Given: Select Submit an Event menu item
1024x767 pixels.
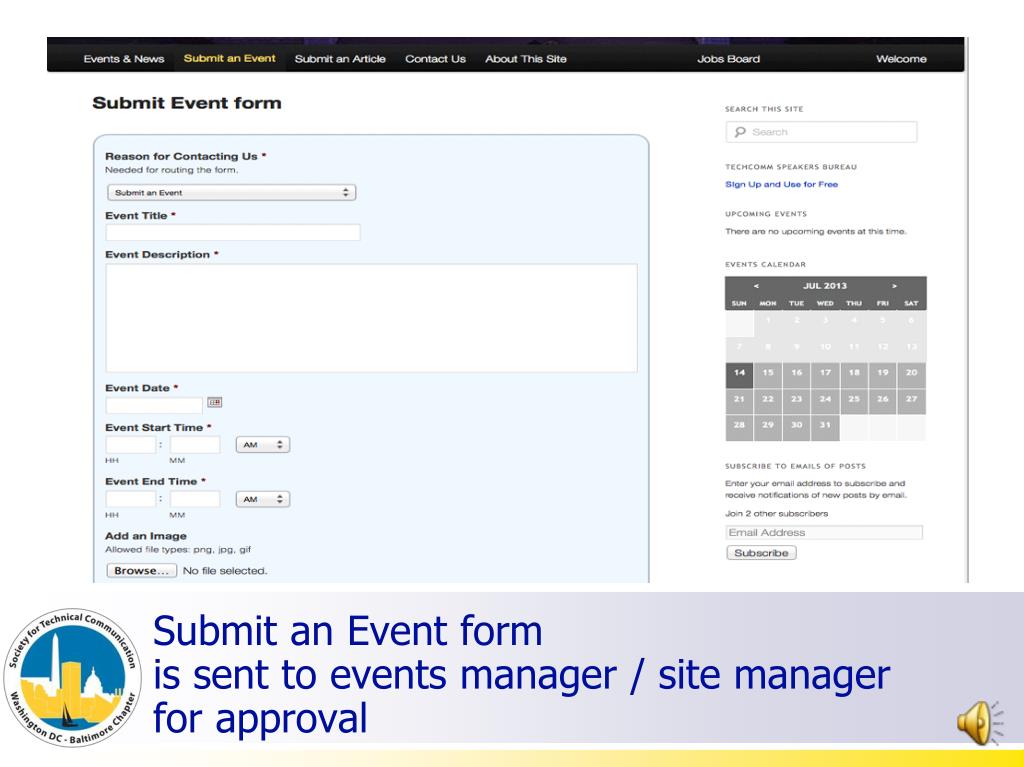Looking at the screenshot, I should pyautogui.click(x=229, y=58).
